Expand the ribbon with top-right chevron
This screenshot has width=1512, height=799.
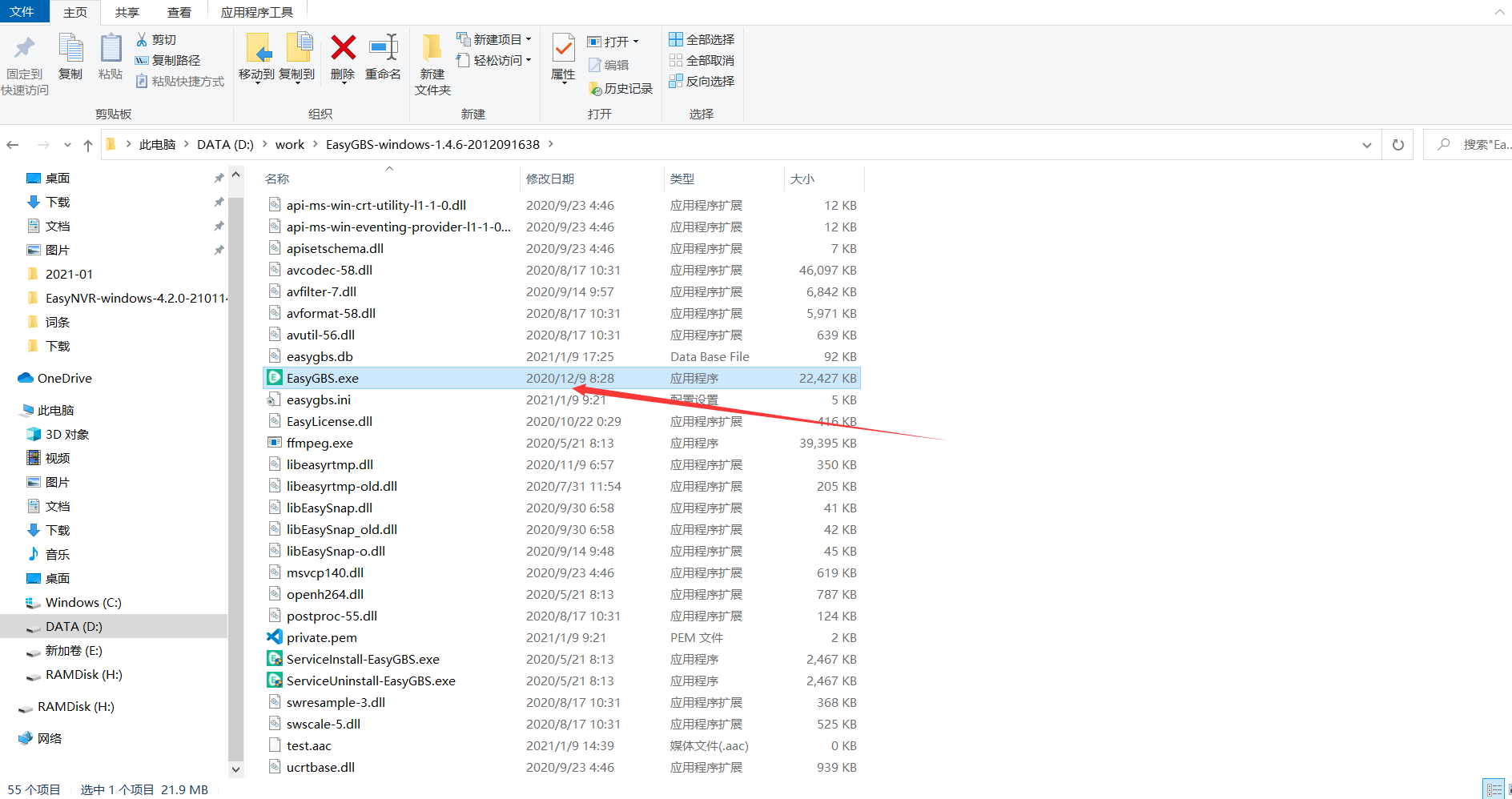pos(1500,12)
